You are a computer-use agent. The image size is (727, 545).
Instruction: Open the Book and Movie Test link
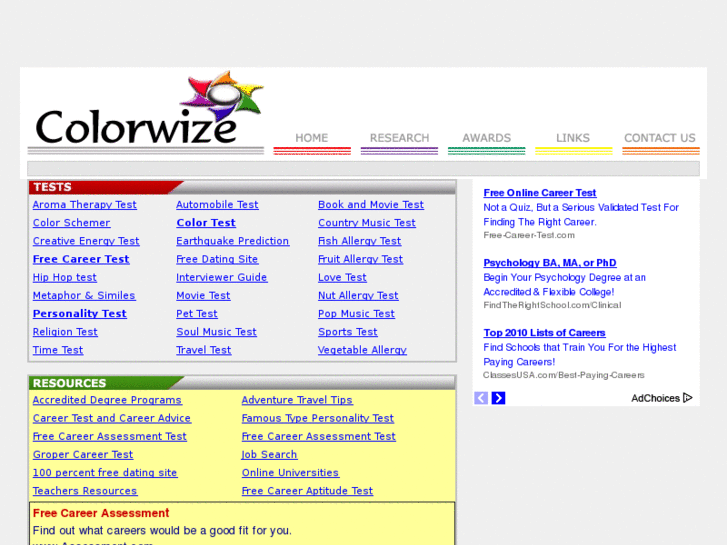[371, 205]
